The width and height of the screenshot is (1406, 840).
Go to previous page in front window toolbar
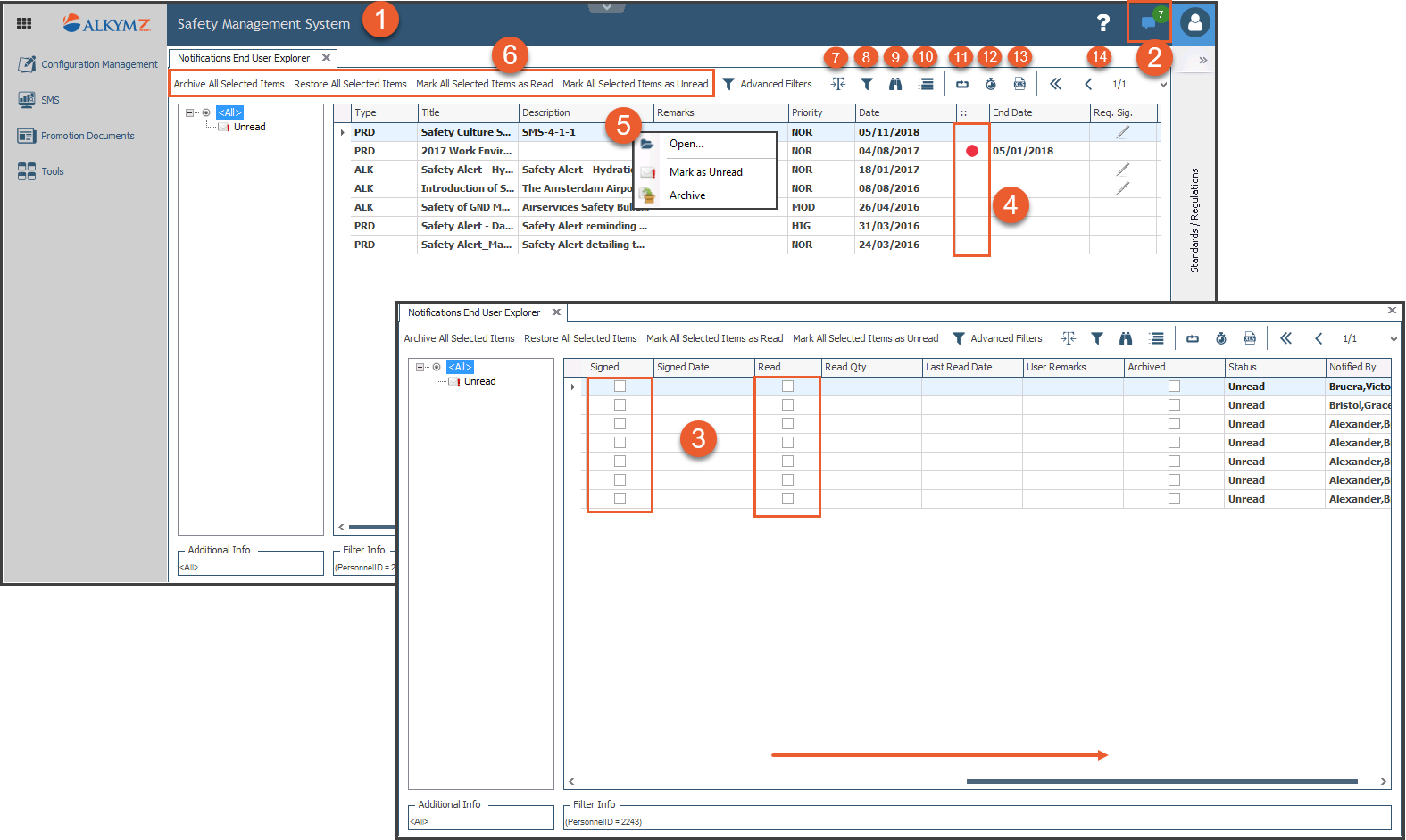[x=1319, y=338]
